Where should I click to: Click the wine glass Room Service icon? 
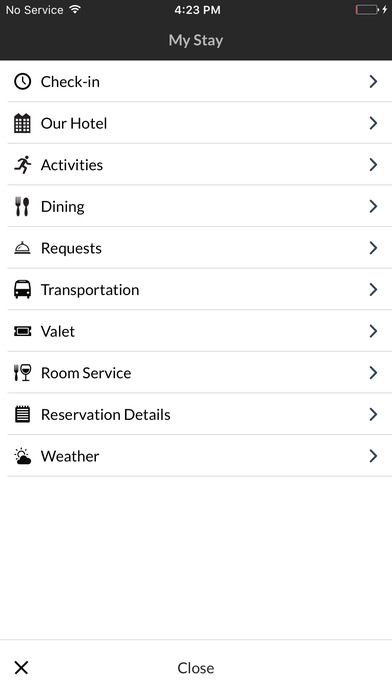(22, 373)
